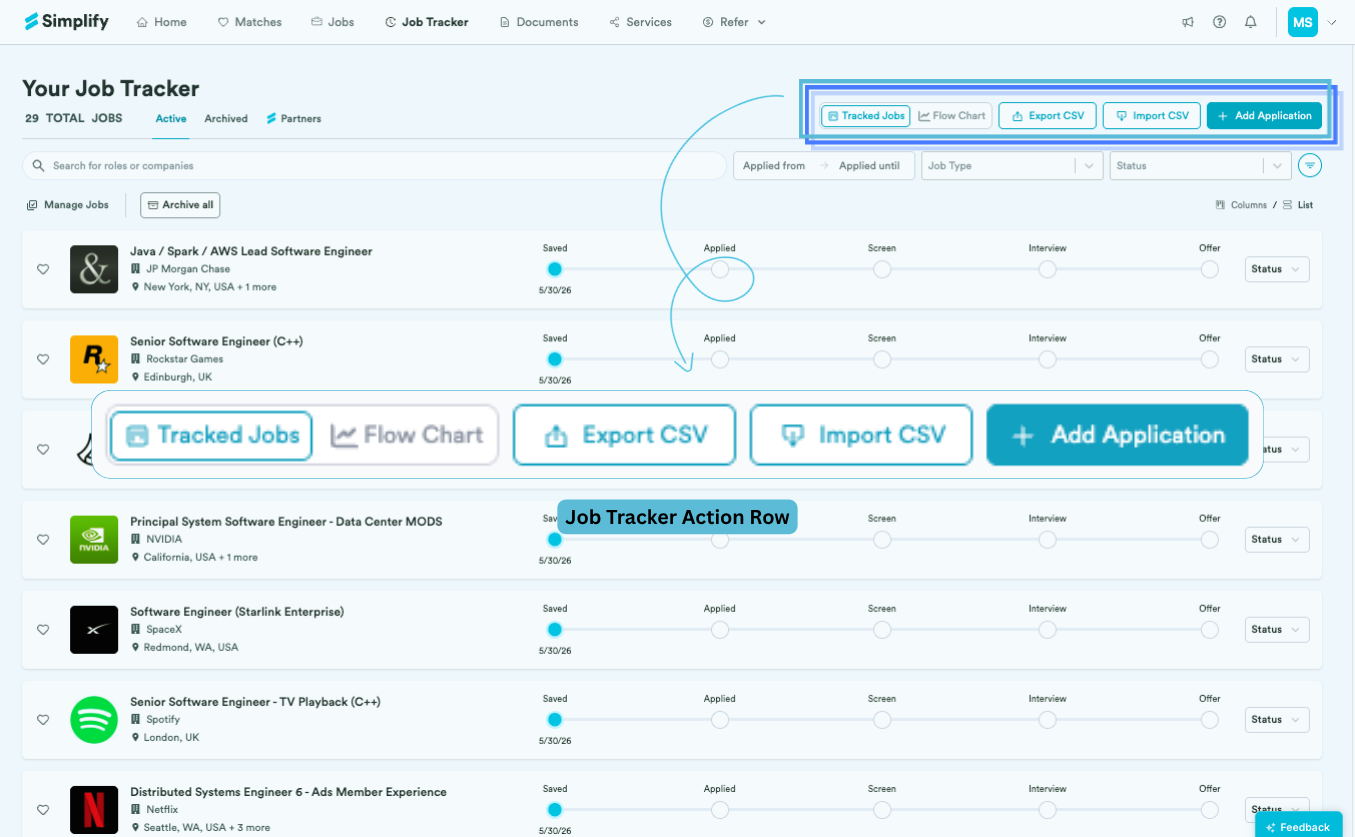Viewport: 1355px width, 837px height.
Task: Click the Rockstar Games company logo
Action: (x=94, y=359)
